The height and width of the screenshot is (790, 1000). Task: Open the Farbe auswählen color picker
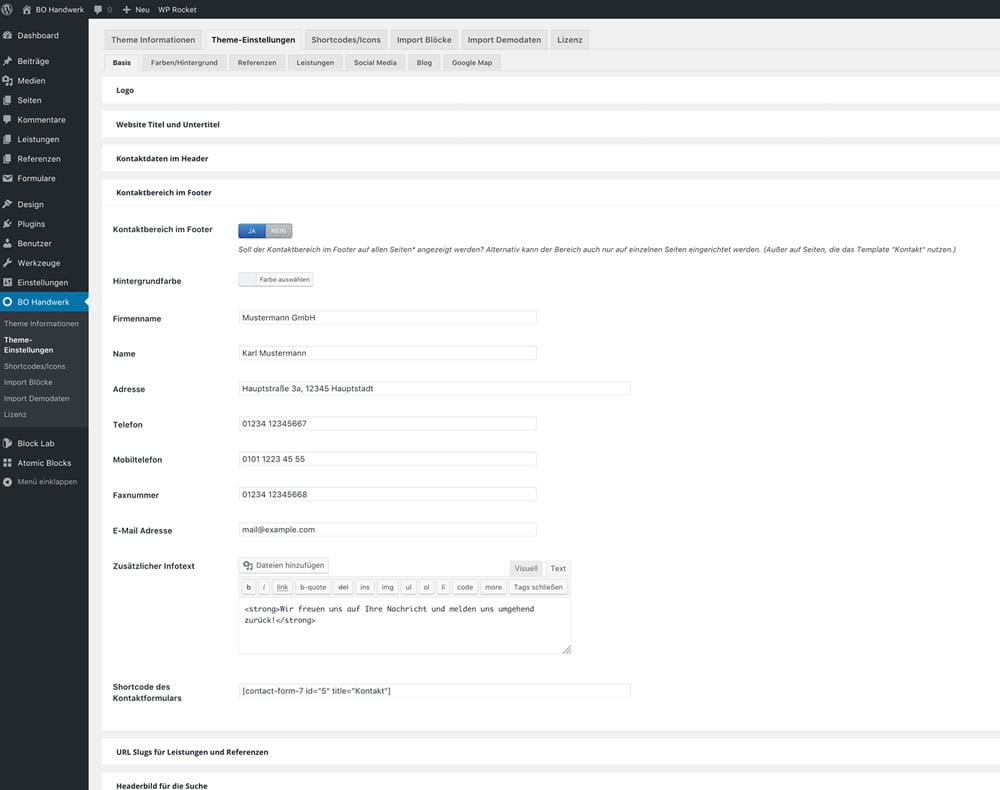(276, 280)
